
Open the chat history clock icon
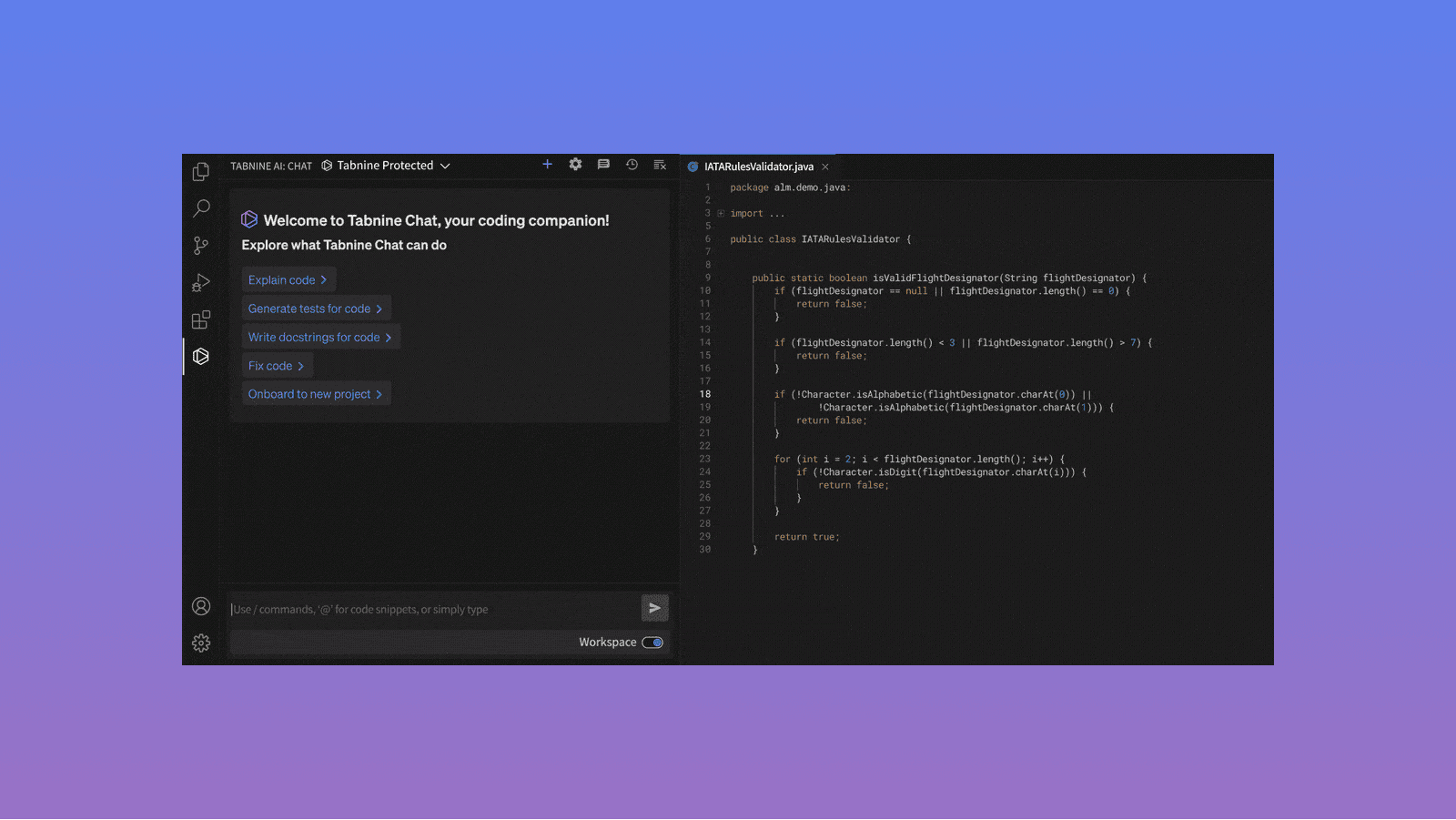coord(632,165)
